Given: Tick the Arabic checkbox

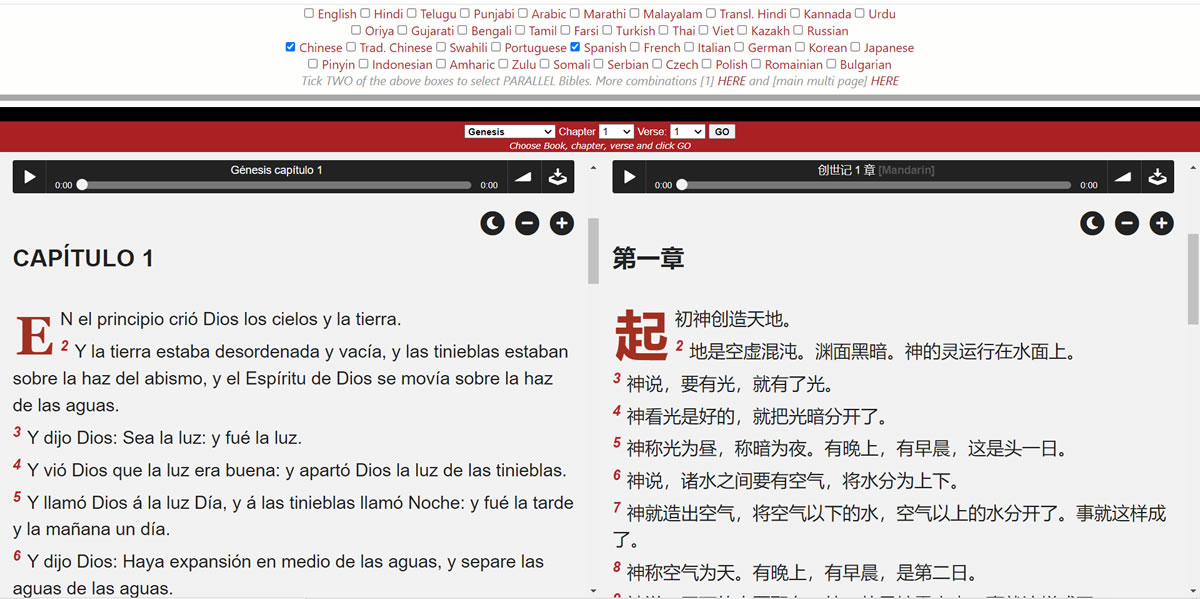Looking at the screenshot, I should tap(523, 14).
